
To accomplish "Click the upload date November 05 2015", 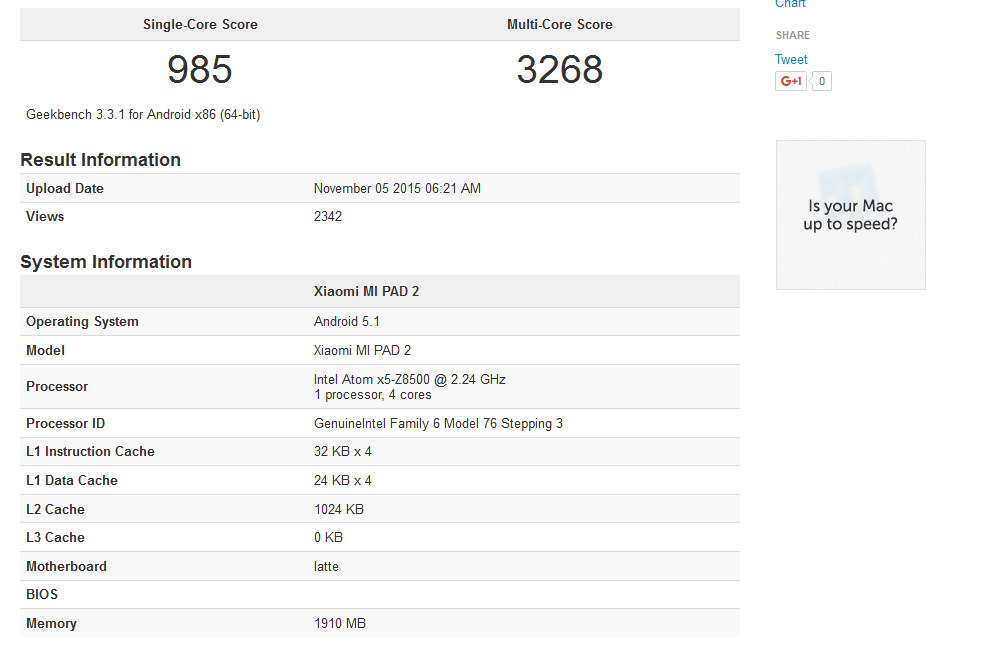I will pos(397,189).
